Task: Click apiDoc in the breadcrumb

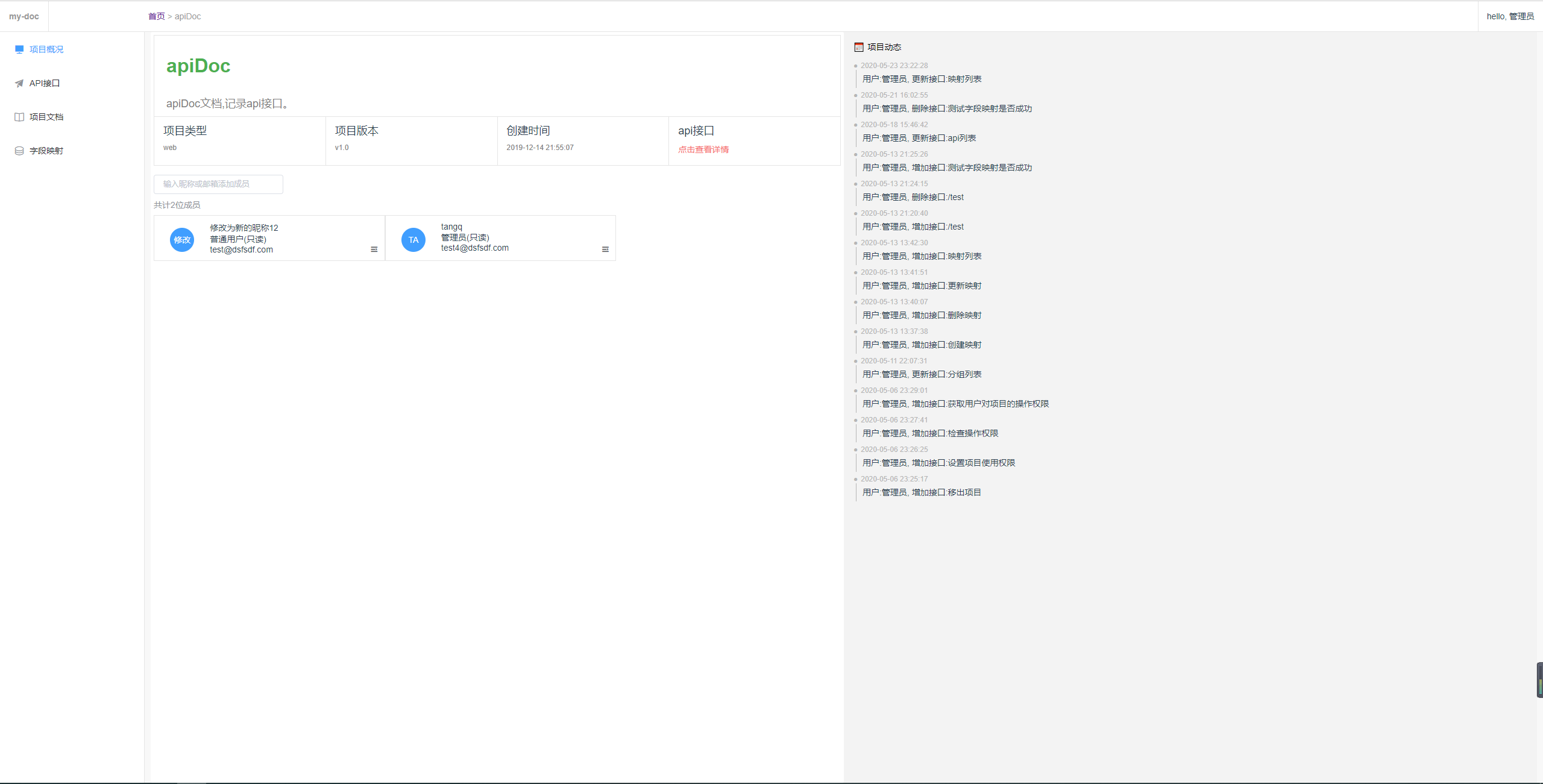Action: point(187,16)
